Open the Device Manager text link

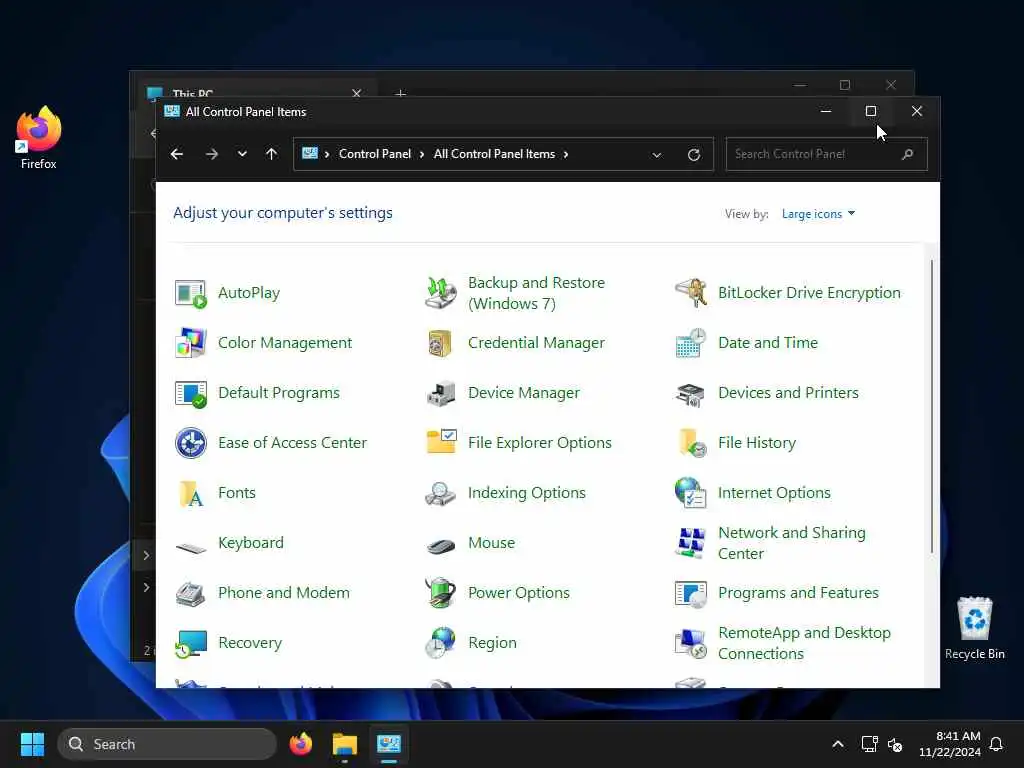(524, 393)
